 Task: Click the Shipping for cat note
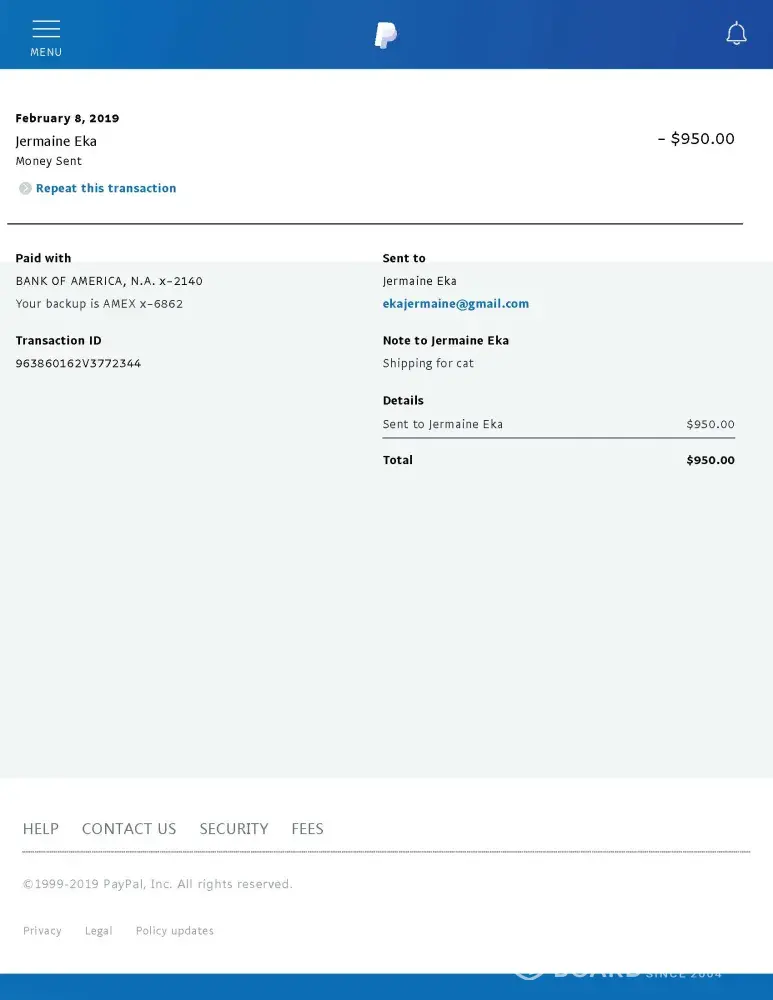[x=428, y=364]
